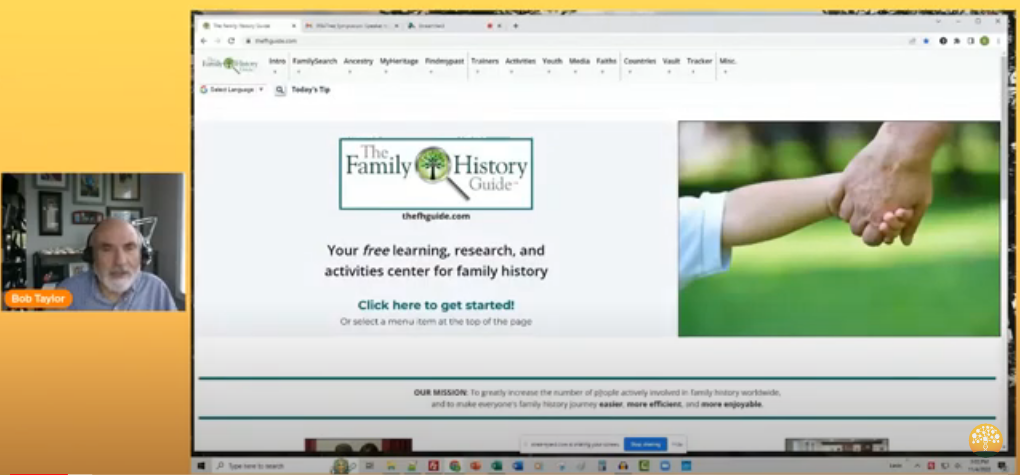Open a new browser tab with plus icon

(516, 25)
